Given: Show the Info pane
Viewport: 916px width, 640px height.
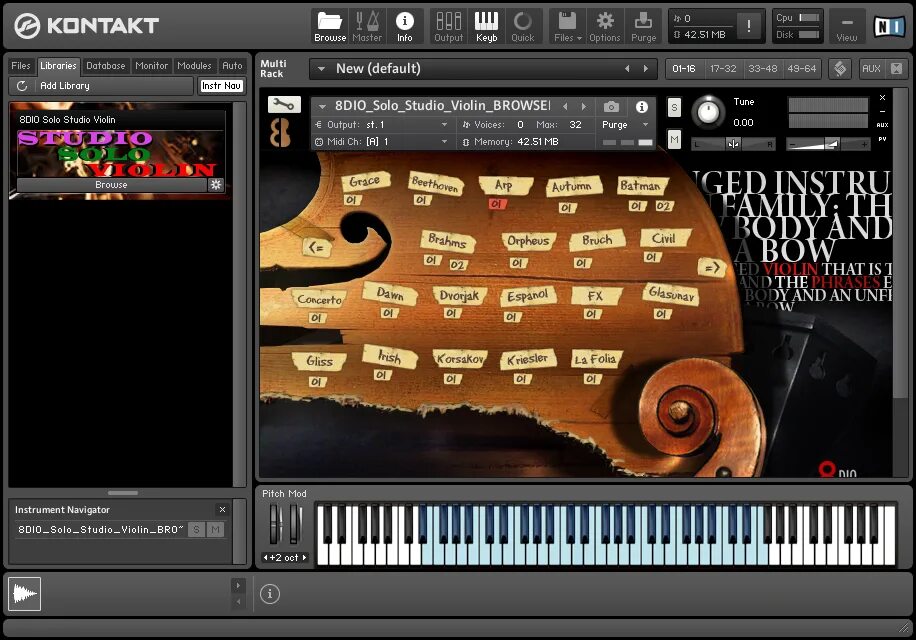Looking at the screenshot, I should pos(404,27).
